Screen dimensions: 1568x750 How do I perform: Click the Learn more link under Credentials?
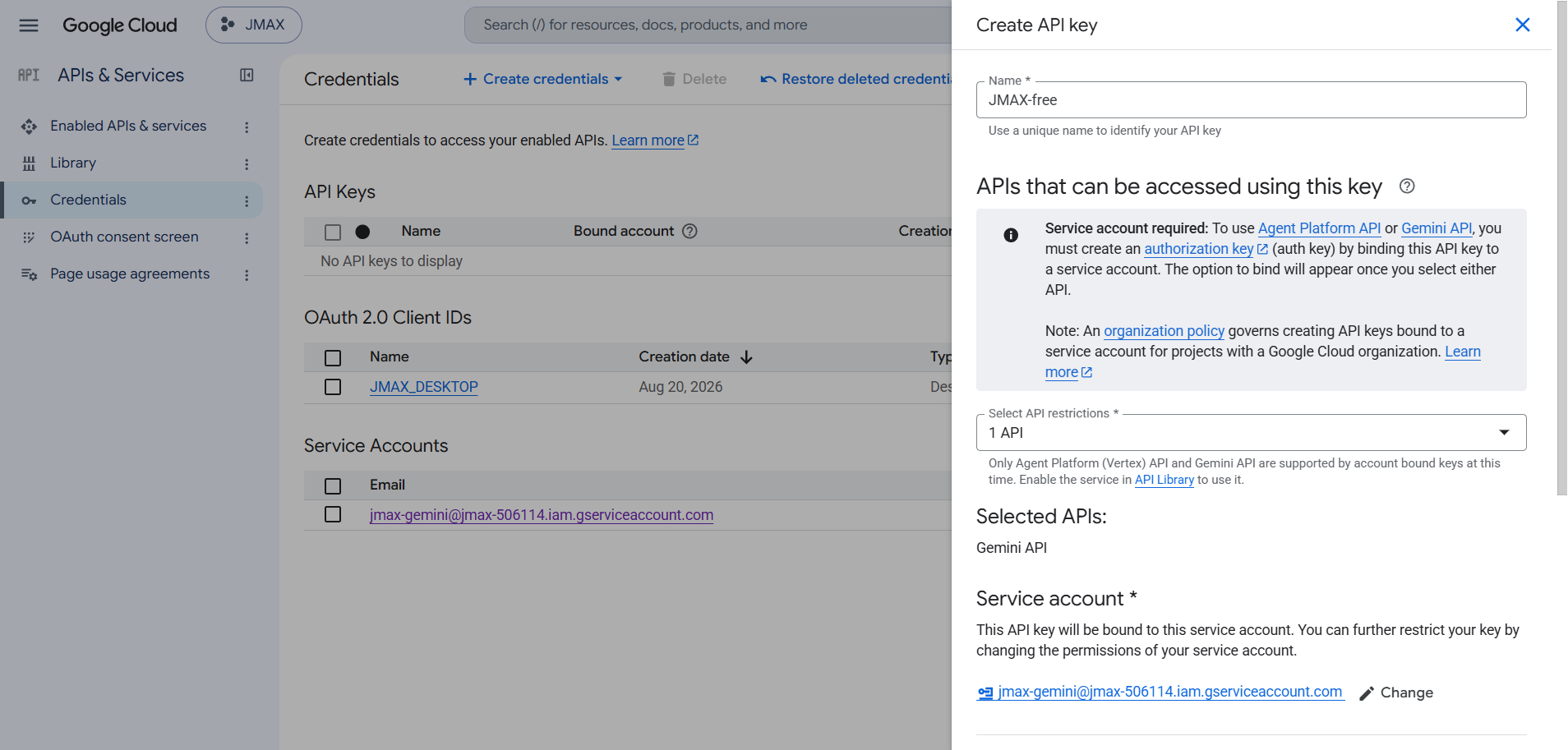[x=655, y=140]
